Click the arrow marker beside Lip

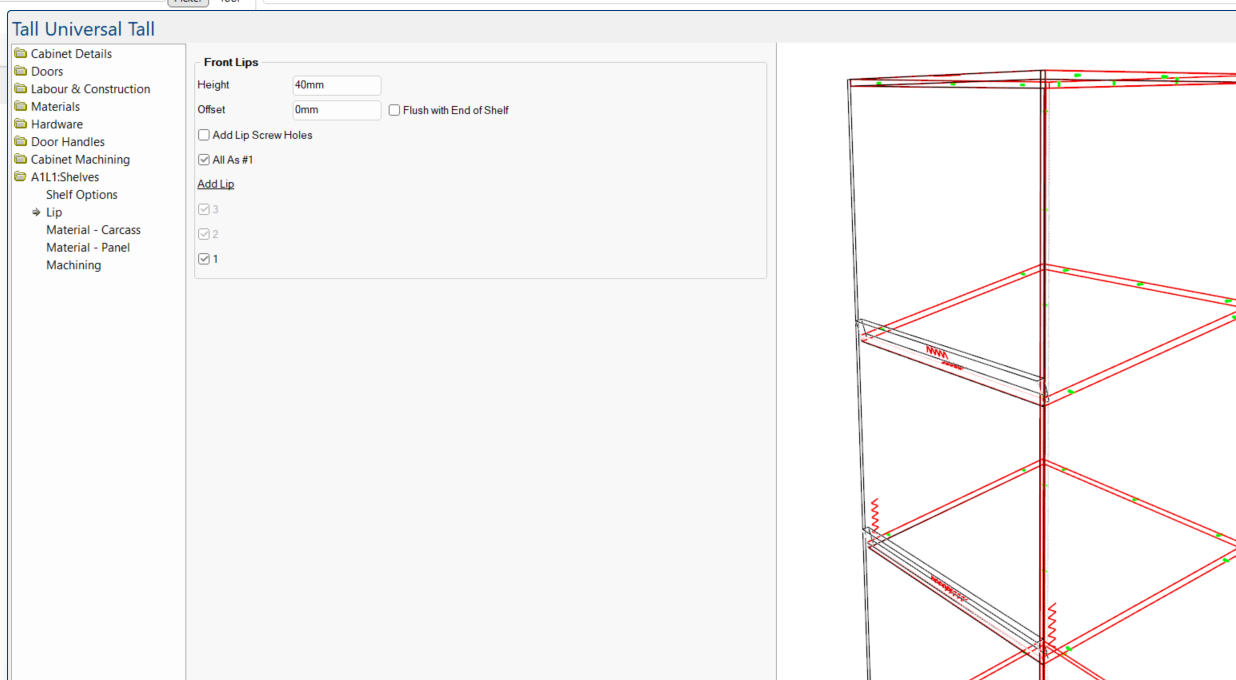[x=36, y=212]
